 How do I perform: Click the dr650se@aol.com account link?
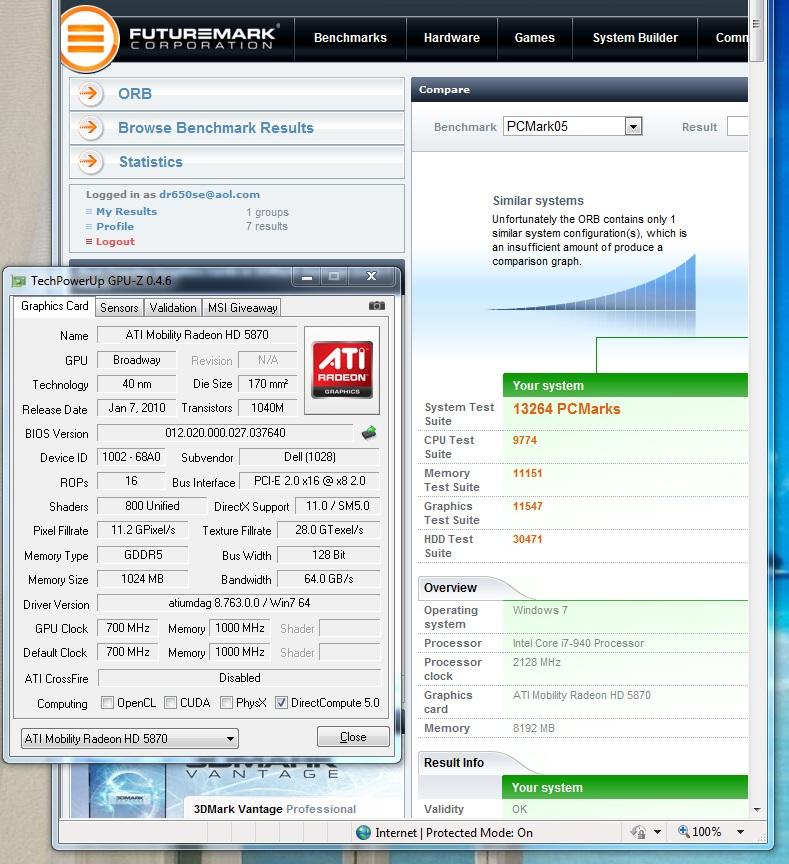coord(209,195)
